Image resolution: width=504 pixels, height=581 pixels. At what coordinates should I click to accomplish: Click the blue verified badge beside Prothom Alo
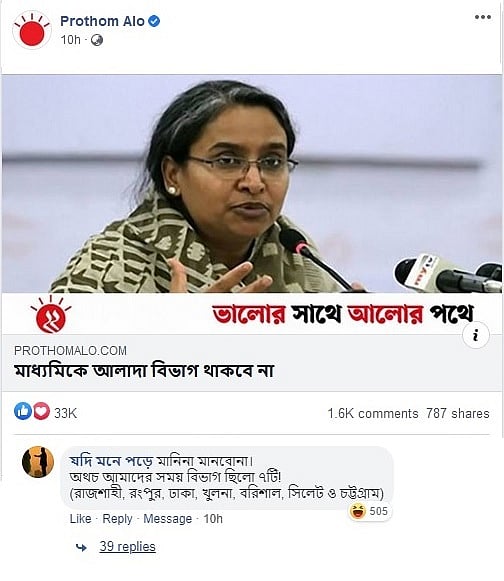coord(154,21)
